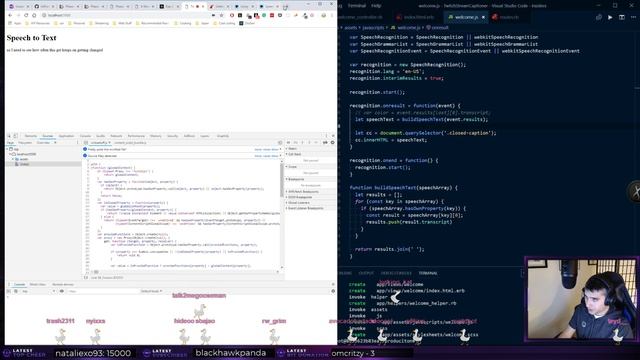Open VS Code editor More Actions

coord(633,17)
